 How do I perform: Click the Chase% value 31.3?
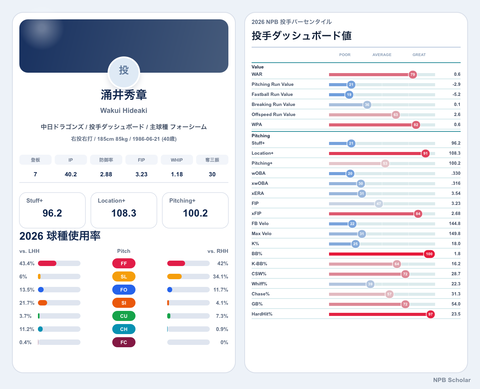click(456, 294)
